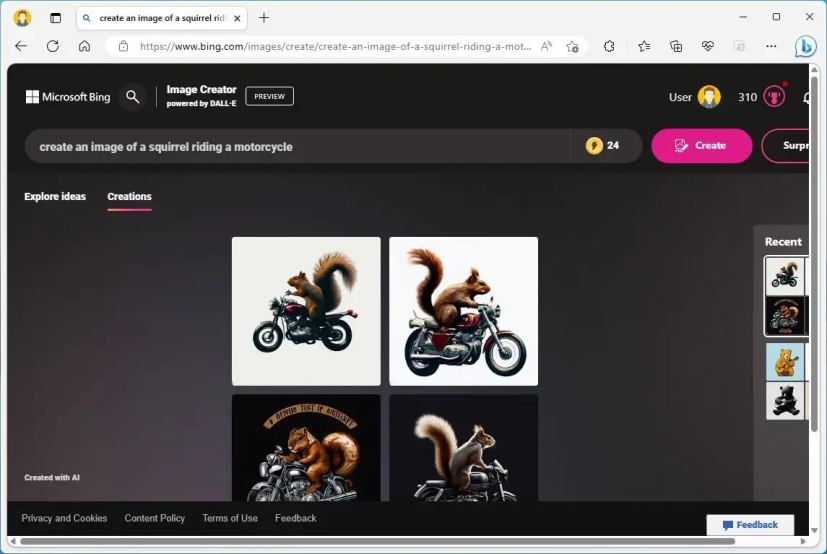The image size is (827, 554).
Task: Open the Collections icon
Action: (676, 46)
